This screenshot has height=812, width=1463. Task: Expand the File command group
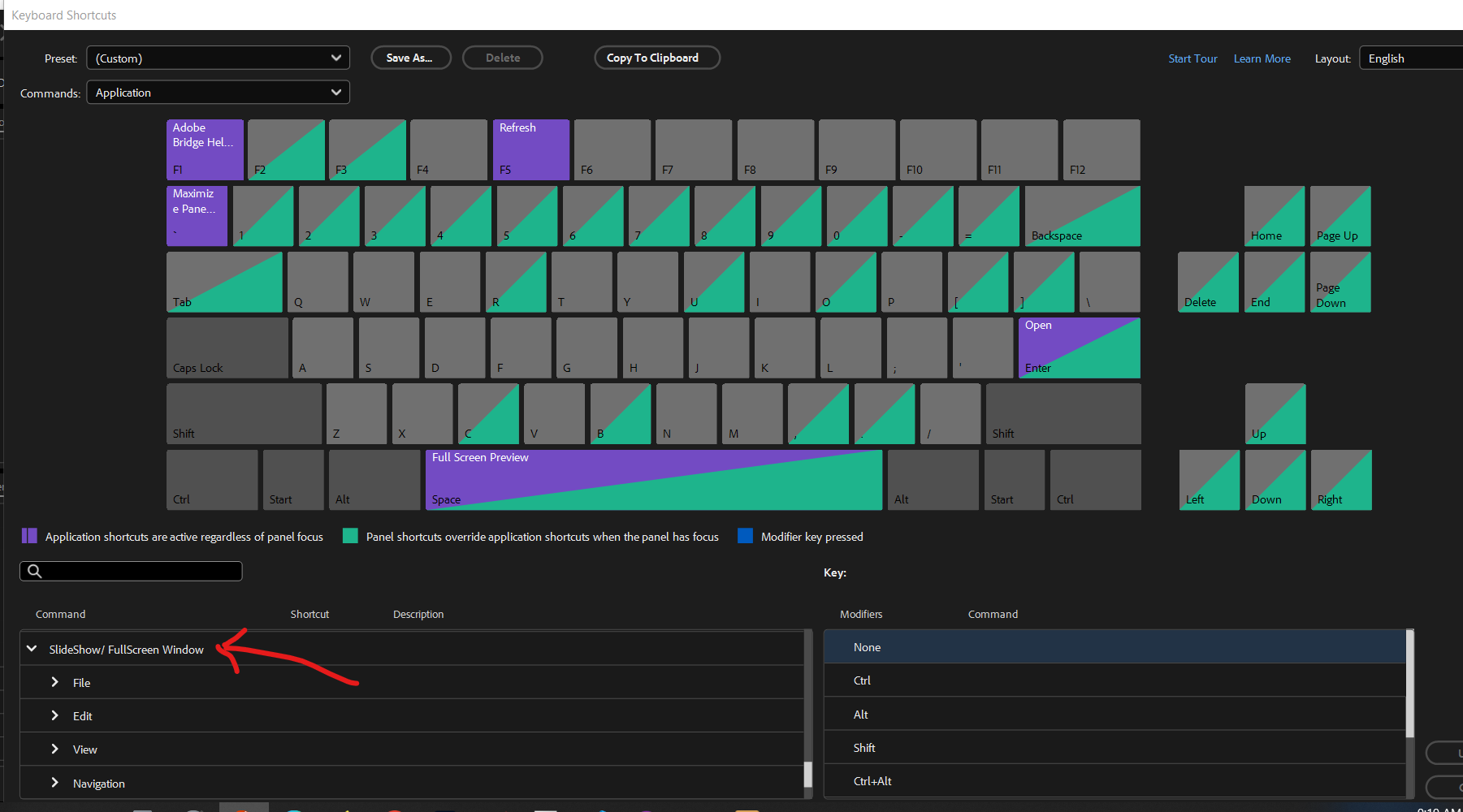[55, 682]
